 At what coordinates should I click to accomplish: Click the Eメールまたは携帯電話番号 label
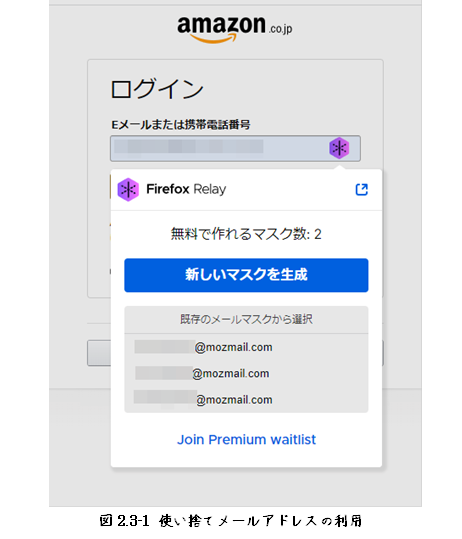pyautogui.click(x=181, y=124)
